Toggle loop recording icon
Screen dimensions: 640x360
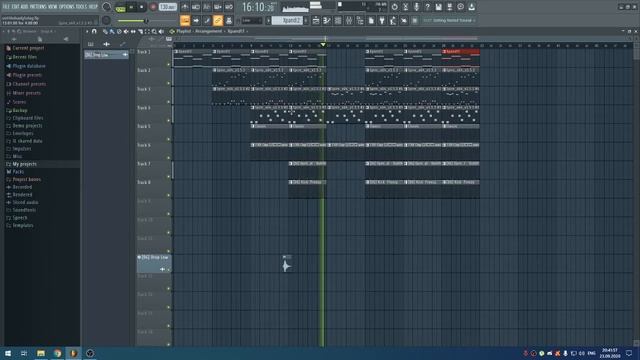coord(229,7)
